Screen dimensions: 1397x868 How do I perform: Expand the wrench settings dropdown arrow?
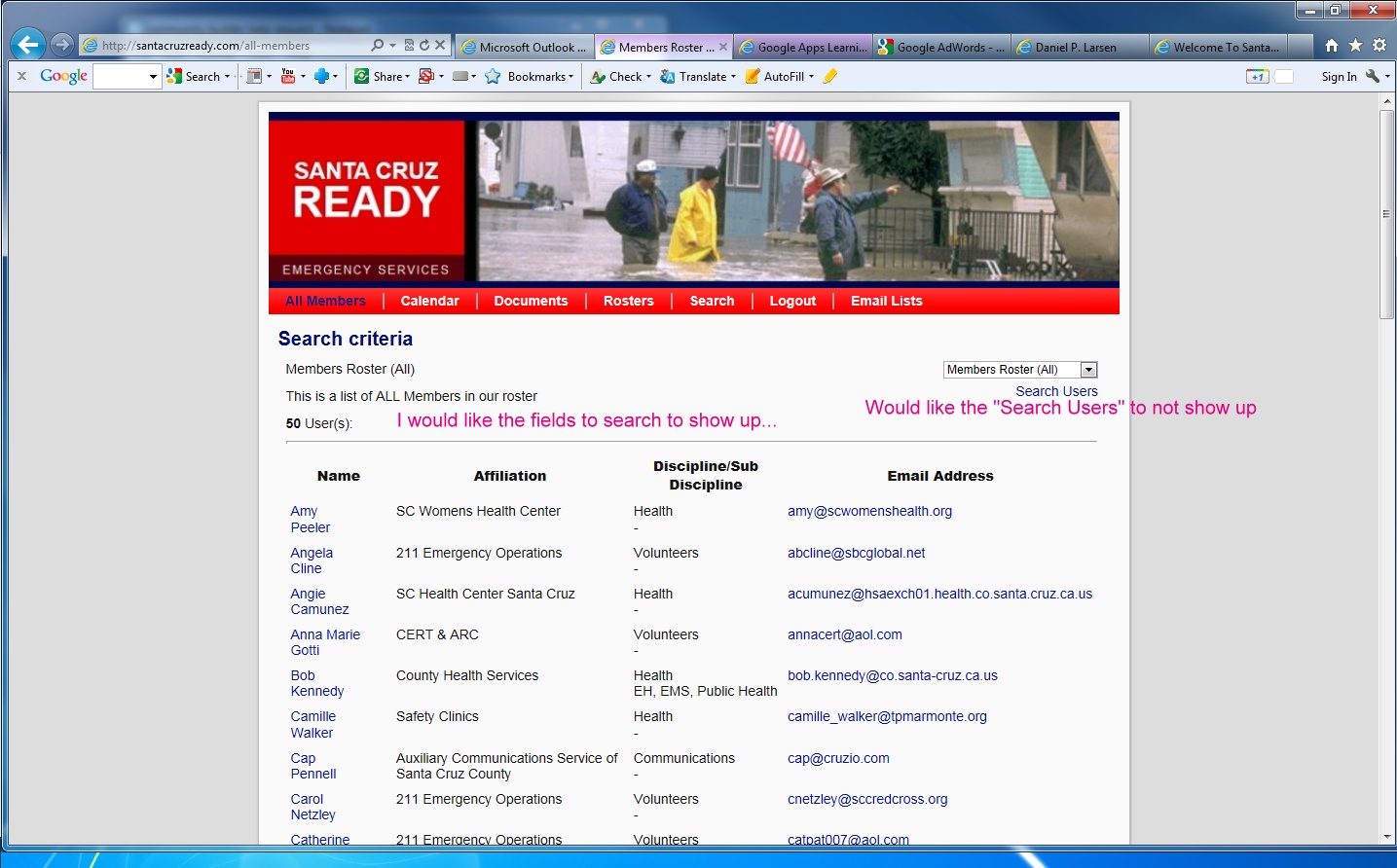[1387, 76]
